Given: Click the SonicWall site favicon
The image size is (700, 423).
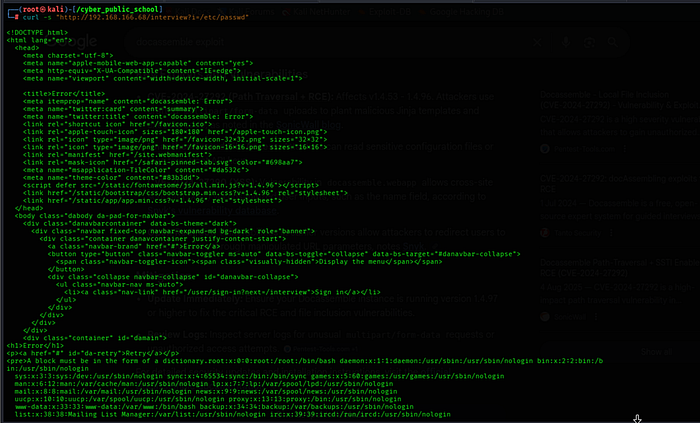Looking at the screenshot, I should pos(545,316).
